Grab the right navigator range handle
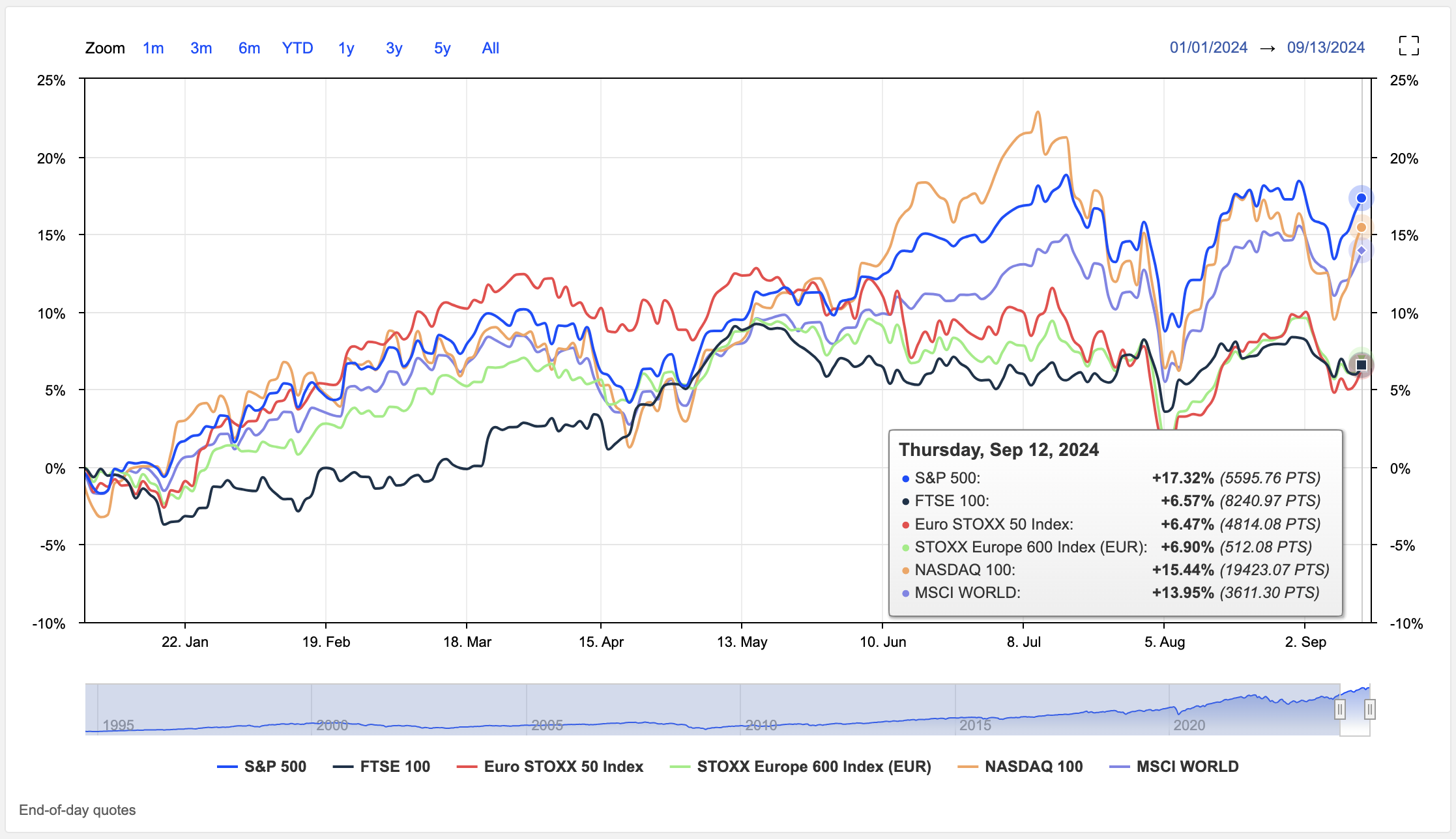 pyautogui.click(x=1370, y=709)
